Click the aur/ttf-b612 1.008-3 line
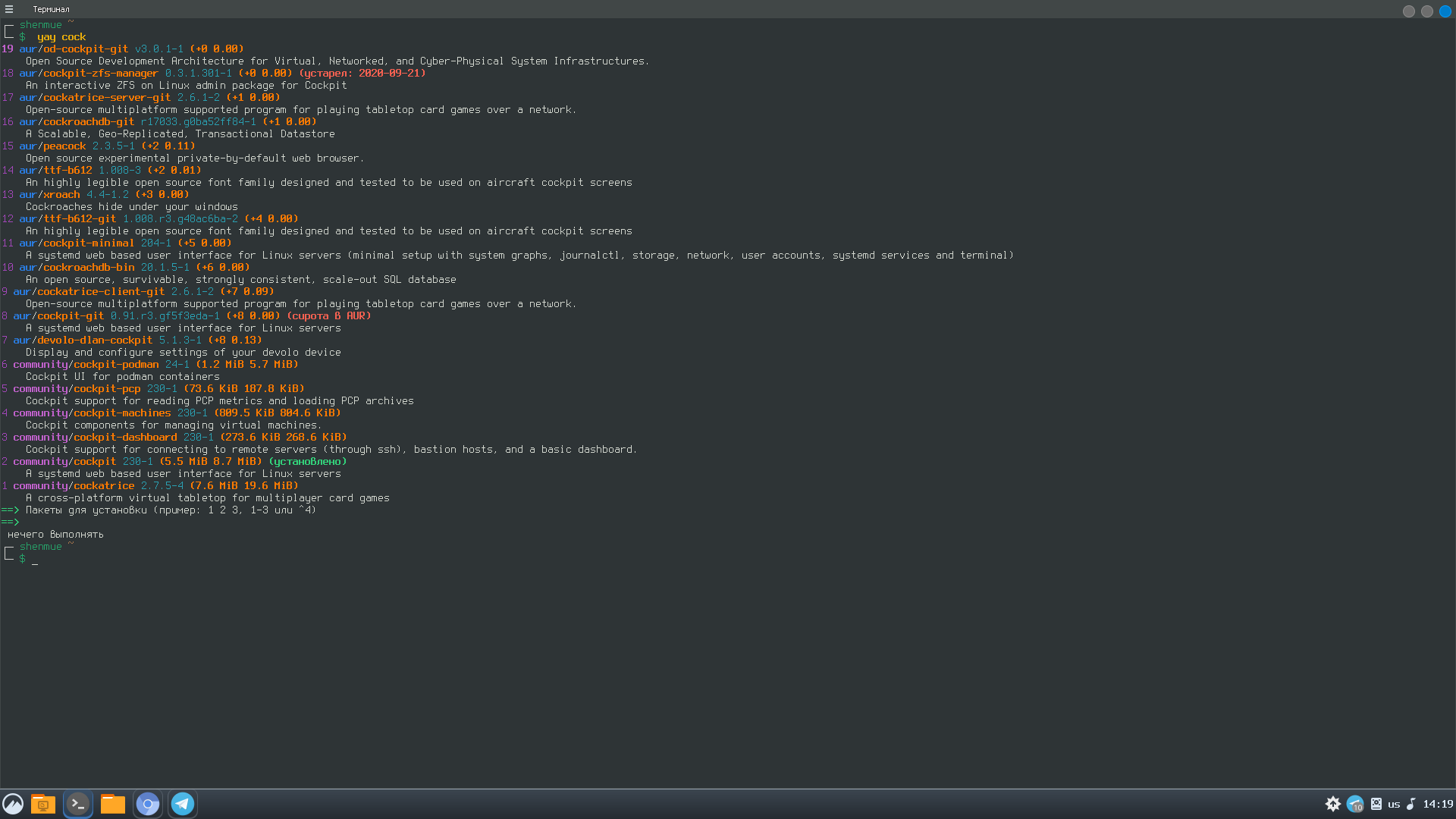Screen dimensions: 1456x819 coord(102,171)
